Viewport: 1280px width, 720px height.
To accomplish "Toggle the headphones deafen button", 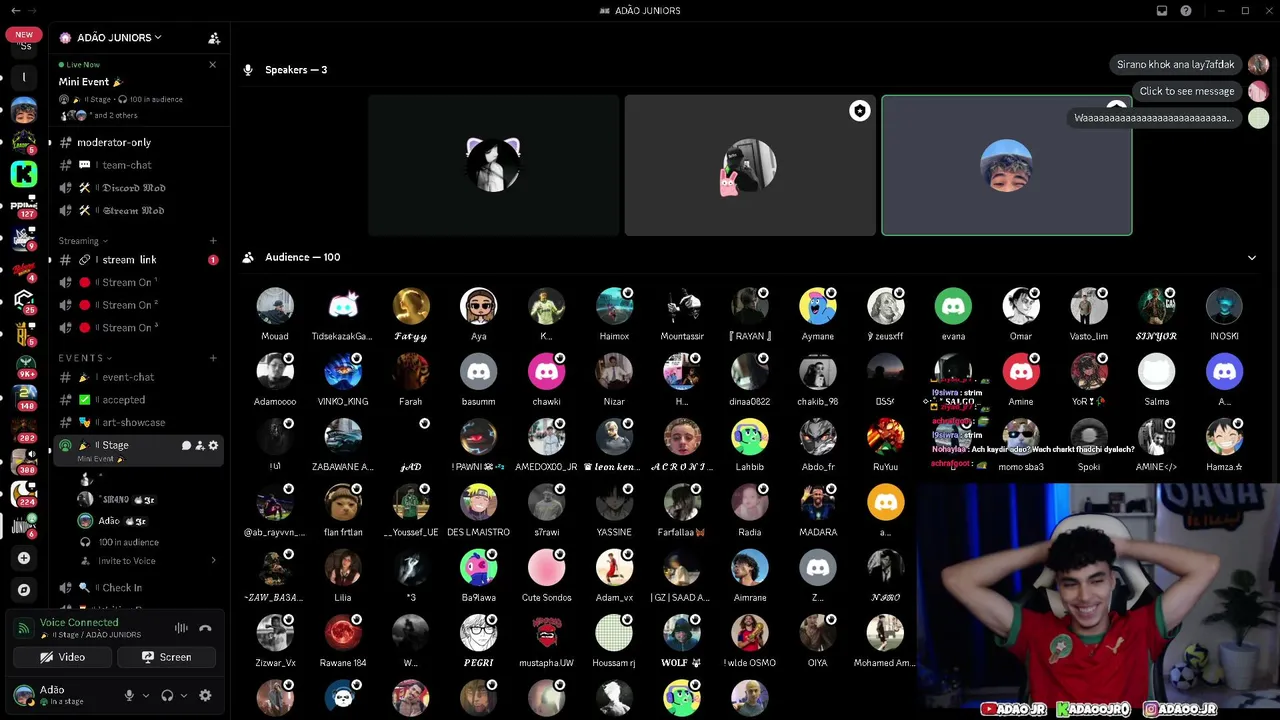I will (167, 695).
